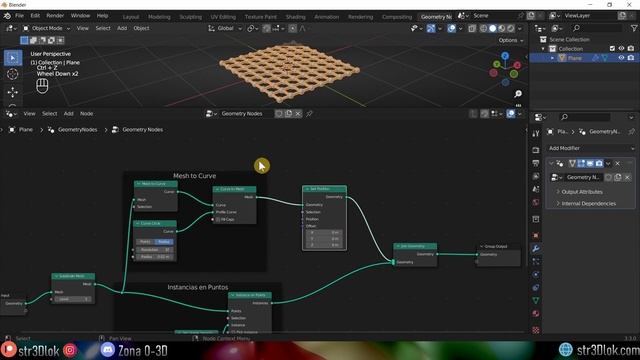Viewport: 640px width, 360px height.
Task: Open the Object Constraints properties tab
Action: (536, 287)
